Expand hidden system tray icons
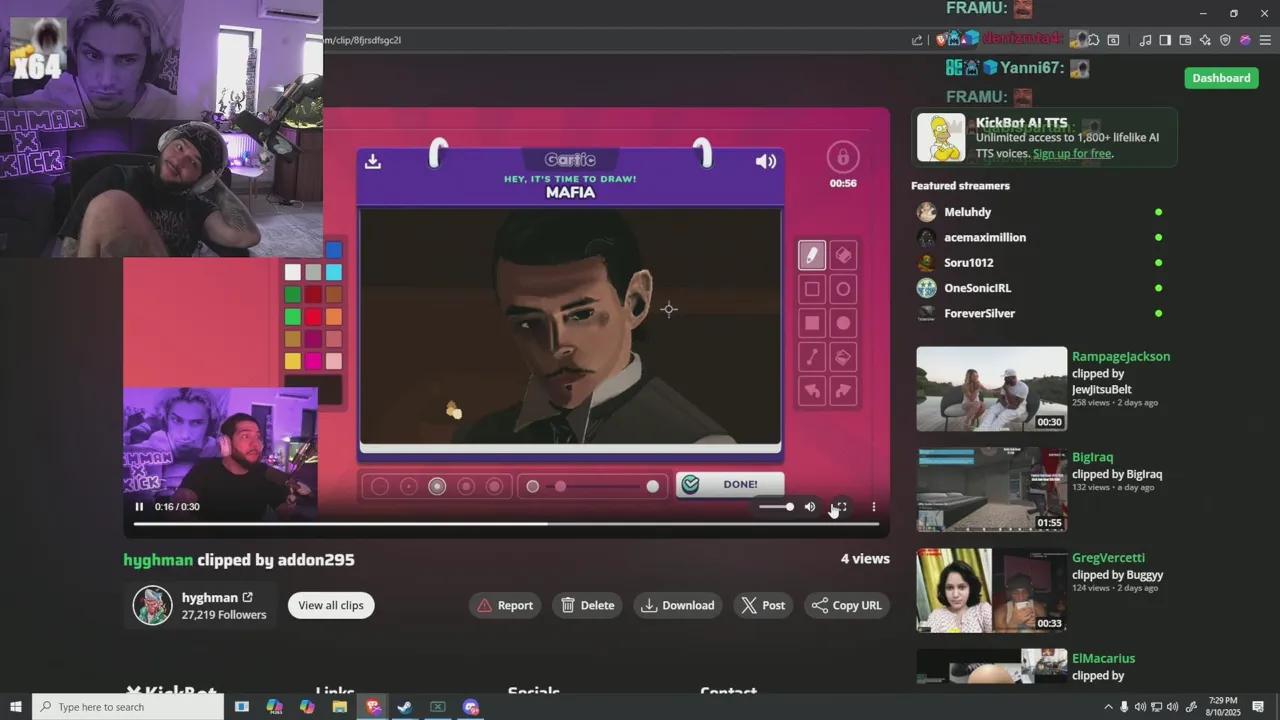This screenshot has width=1280, height=720. (1108, 707)
